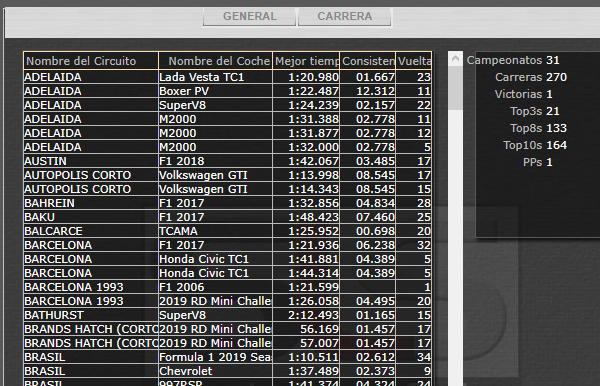The width and height of the screenshot is (600, 386).
Task: Click the PPs 1 statistic
Action: point(538,162)
